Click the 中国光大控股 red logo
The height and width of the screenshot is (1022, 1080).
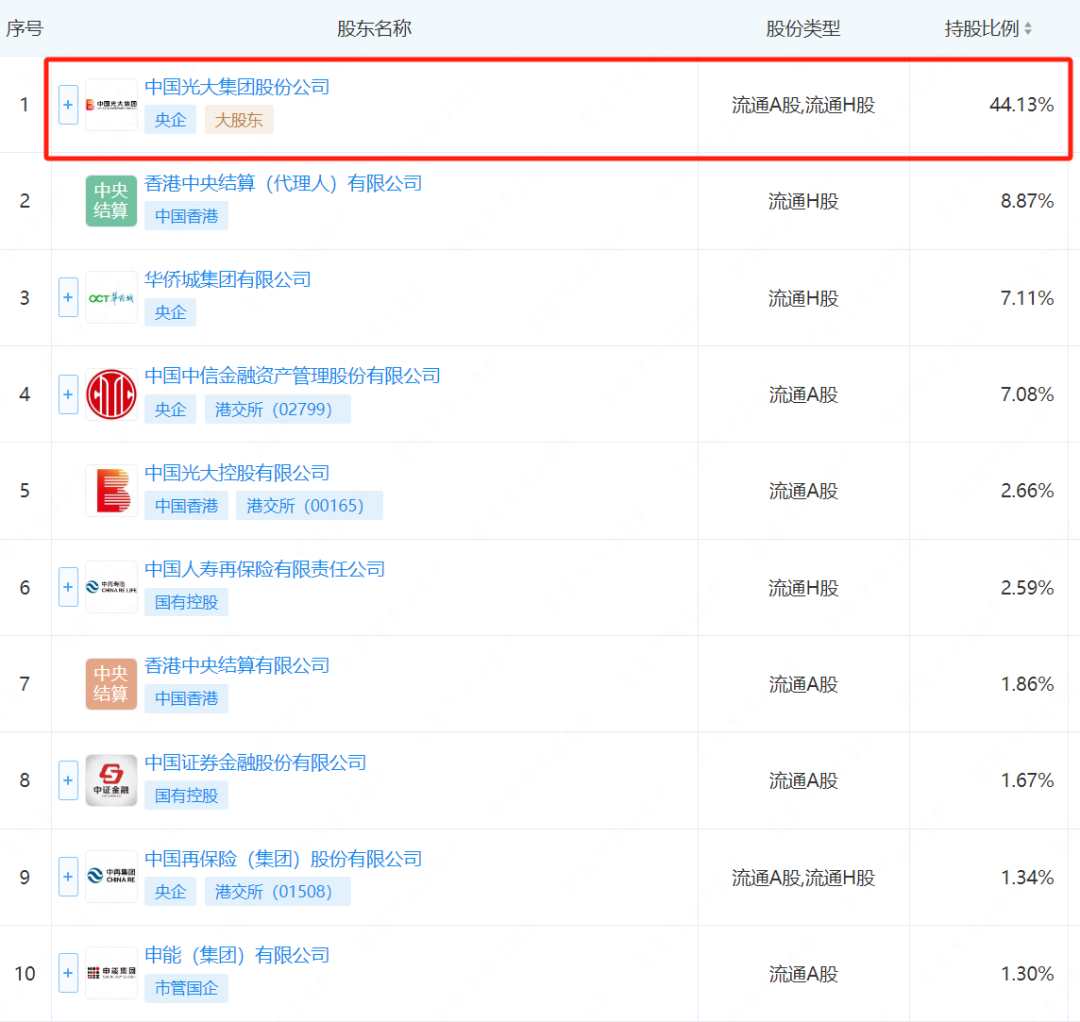[111, 491]
